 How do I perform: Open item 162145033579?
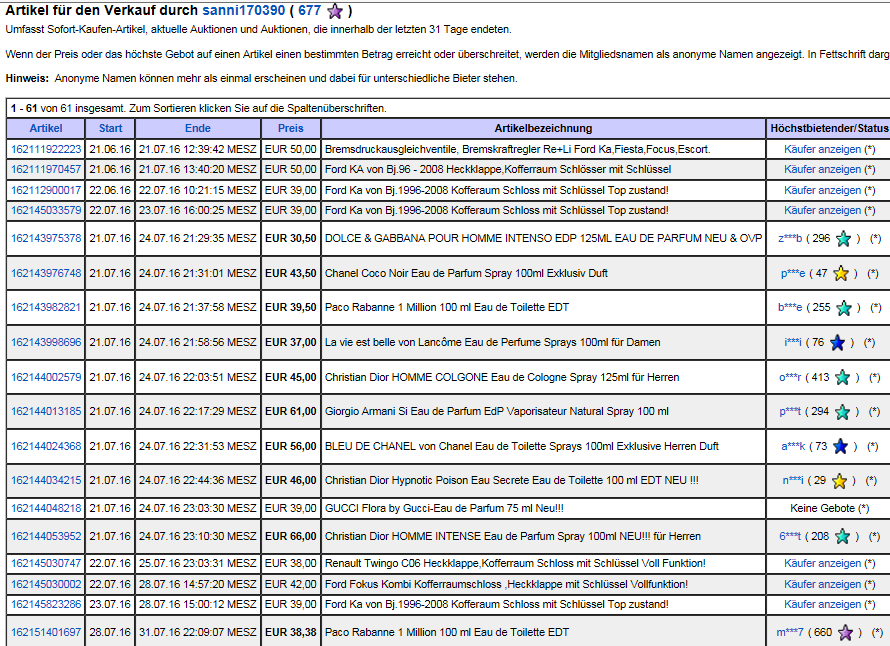coord(46,210)
